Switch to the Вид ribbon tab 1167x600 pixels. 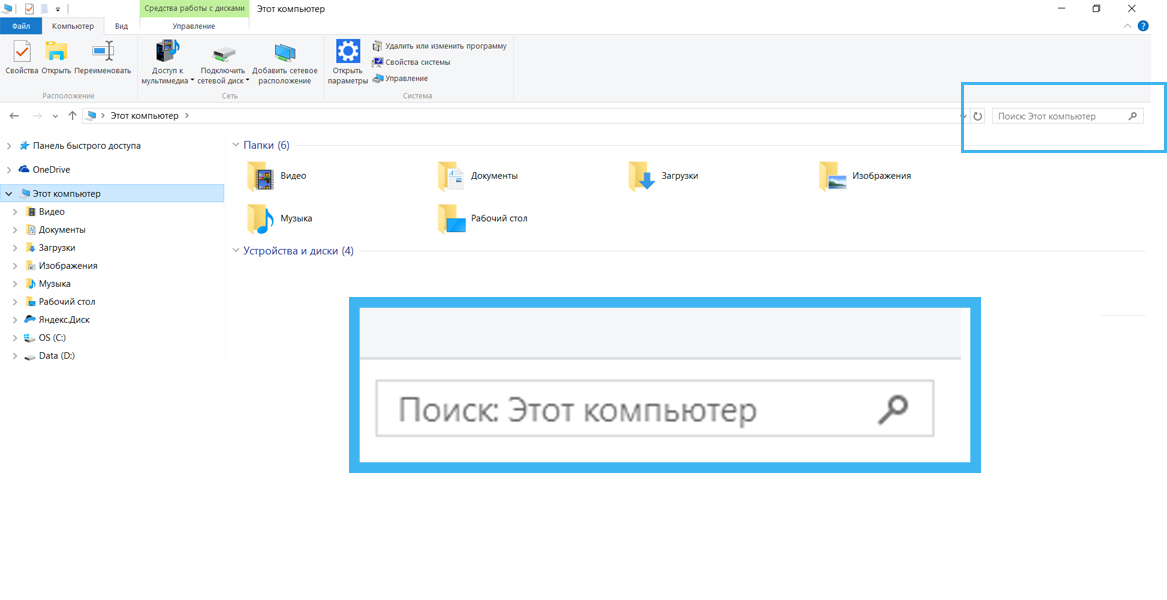pyautogui.click(x=121, y=26)
